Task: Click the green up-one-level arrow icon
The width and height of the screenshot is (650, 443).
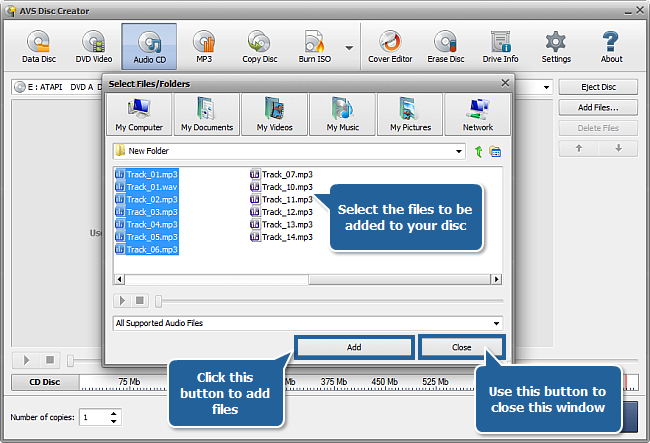Action: pos(479,152)
